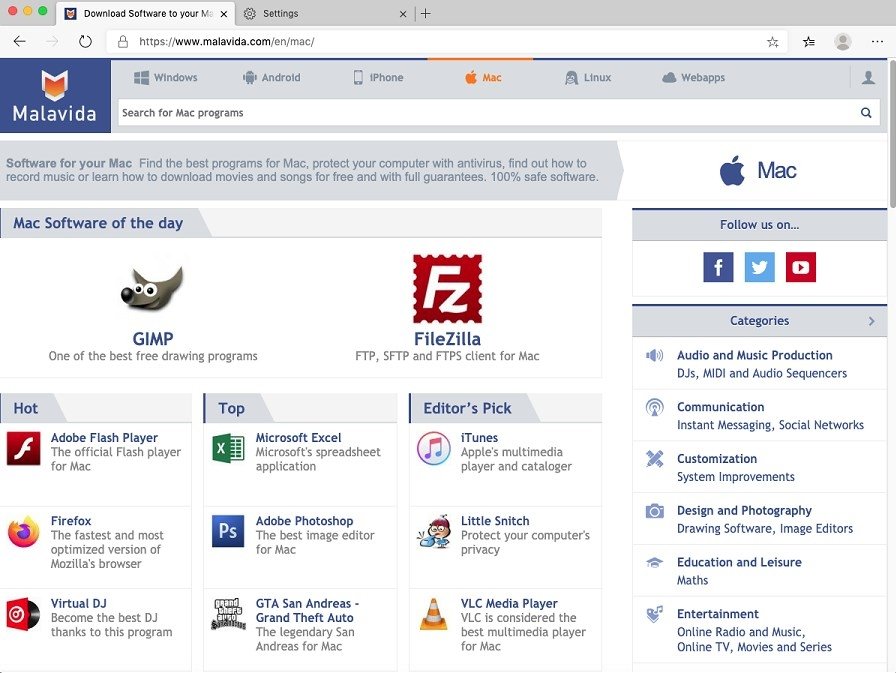Open GTA San Andreas - Grand Theft Auto link
The width and height of the screenshot is (896, 673).
pos(307,611)
